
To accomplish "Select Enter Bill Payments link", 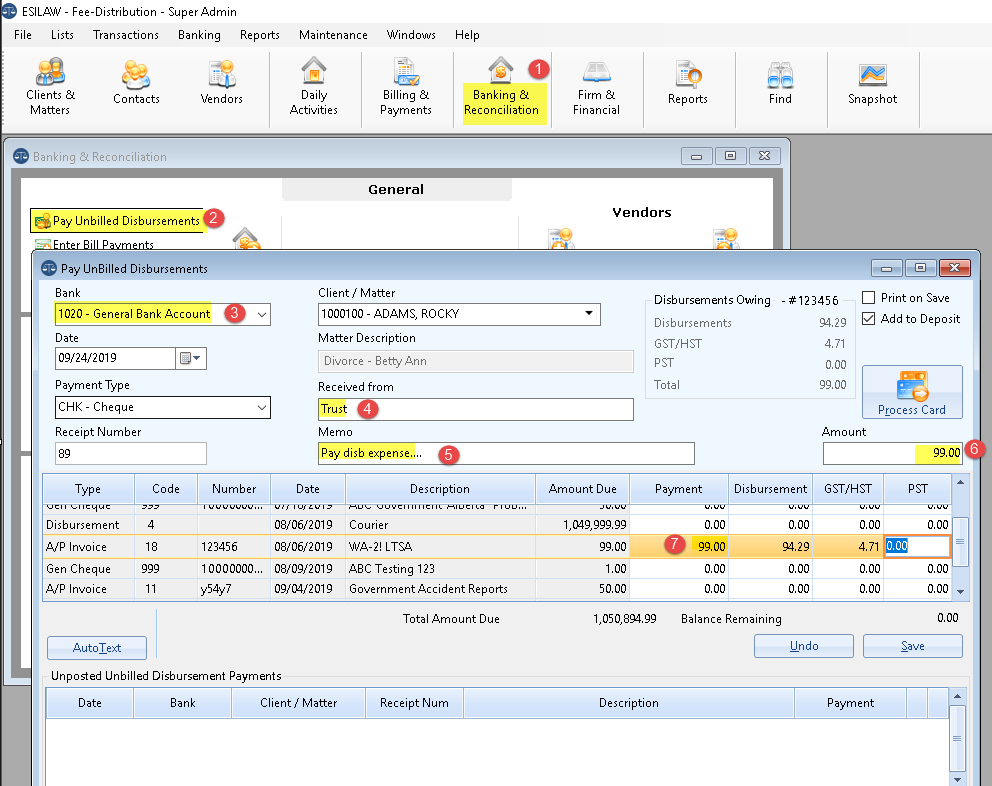I will tap(103, 244).
